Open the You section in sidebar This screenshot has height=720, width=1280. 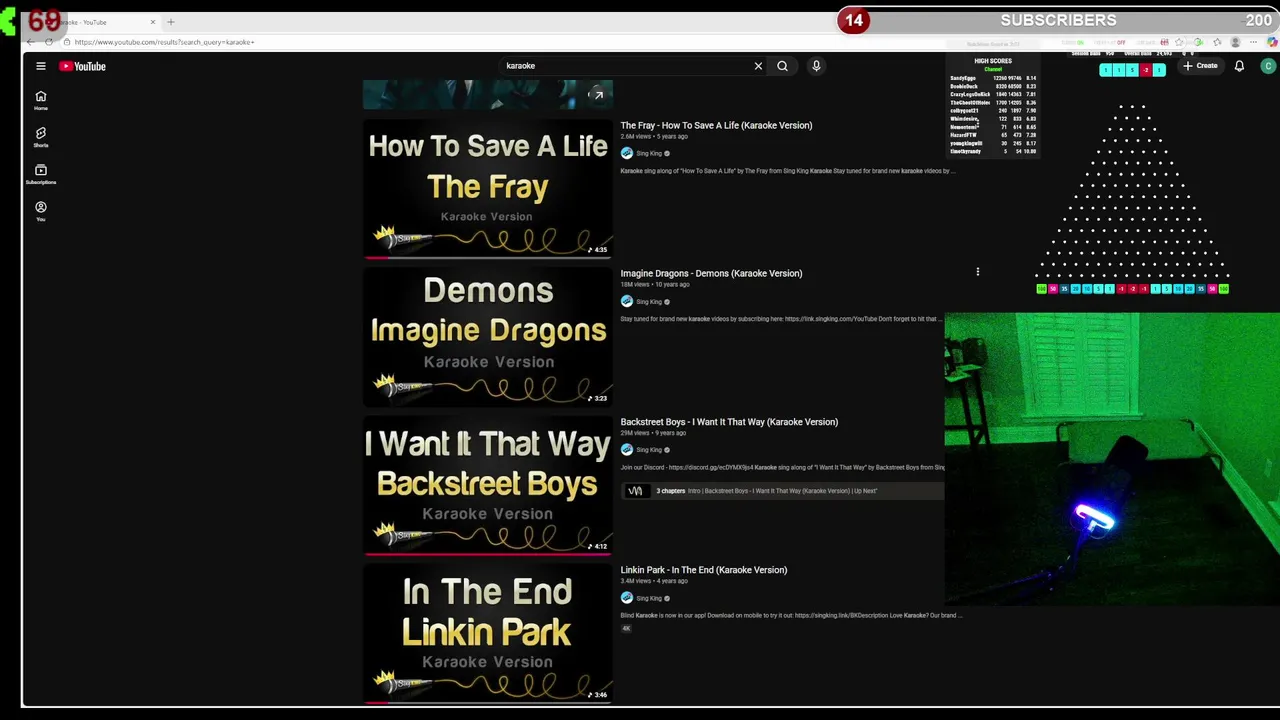(x=41, y=211)
